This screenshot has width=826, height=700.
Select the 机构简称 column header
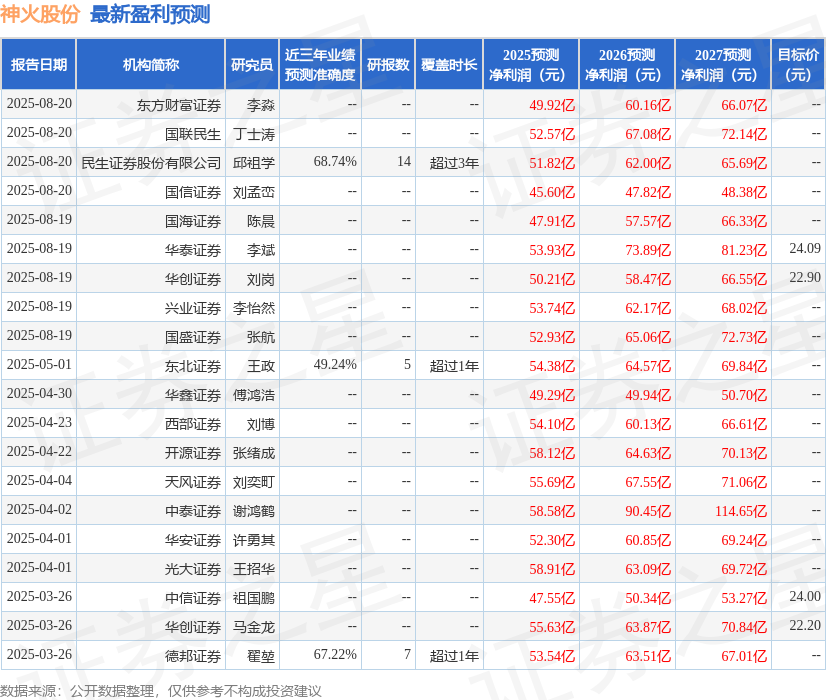pos(151,64)
